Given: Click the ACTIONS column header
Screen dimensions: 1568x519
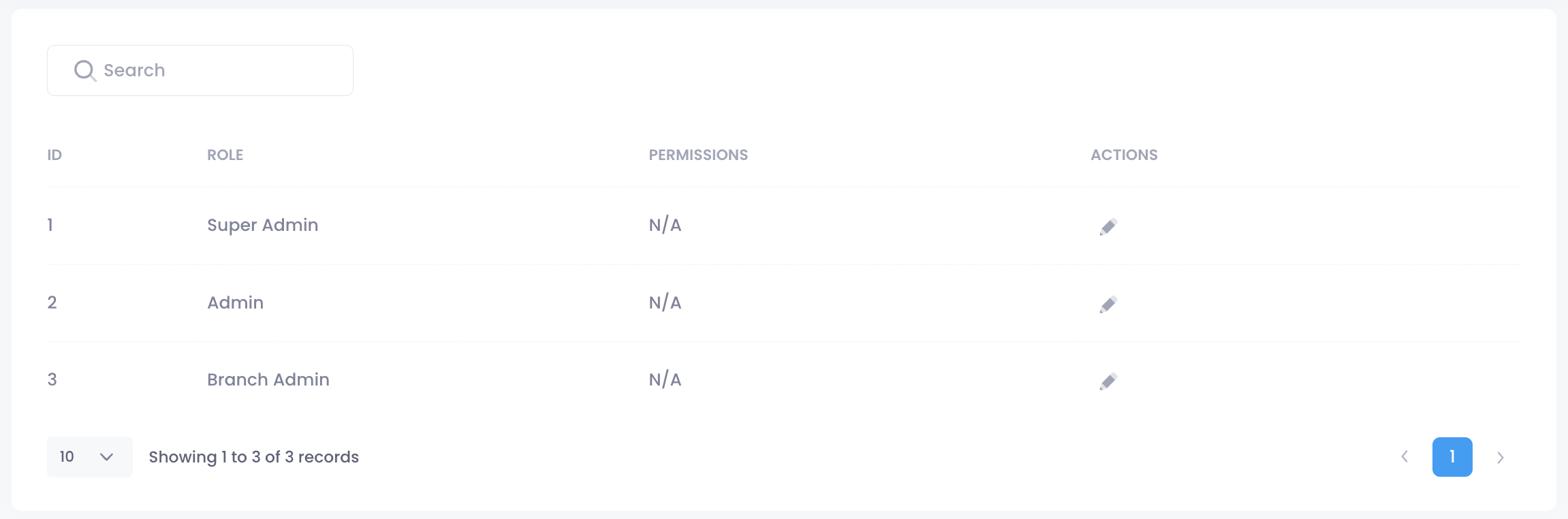Looking at the screenshot, I should [x=1124, y=155].
